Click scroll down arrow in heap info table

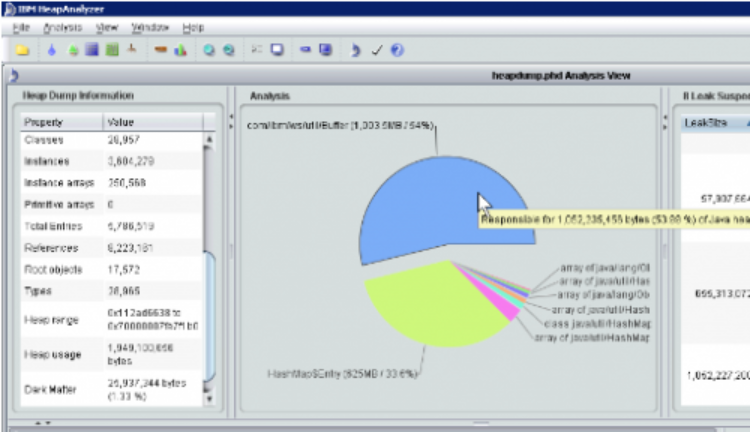209,399
